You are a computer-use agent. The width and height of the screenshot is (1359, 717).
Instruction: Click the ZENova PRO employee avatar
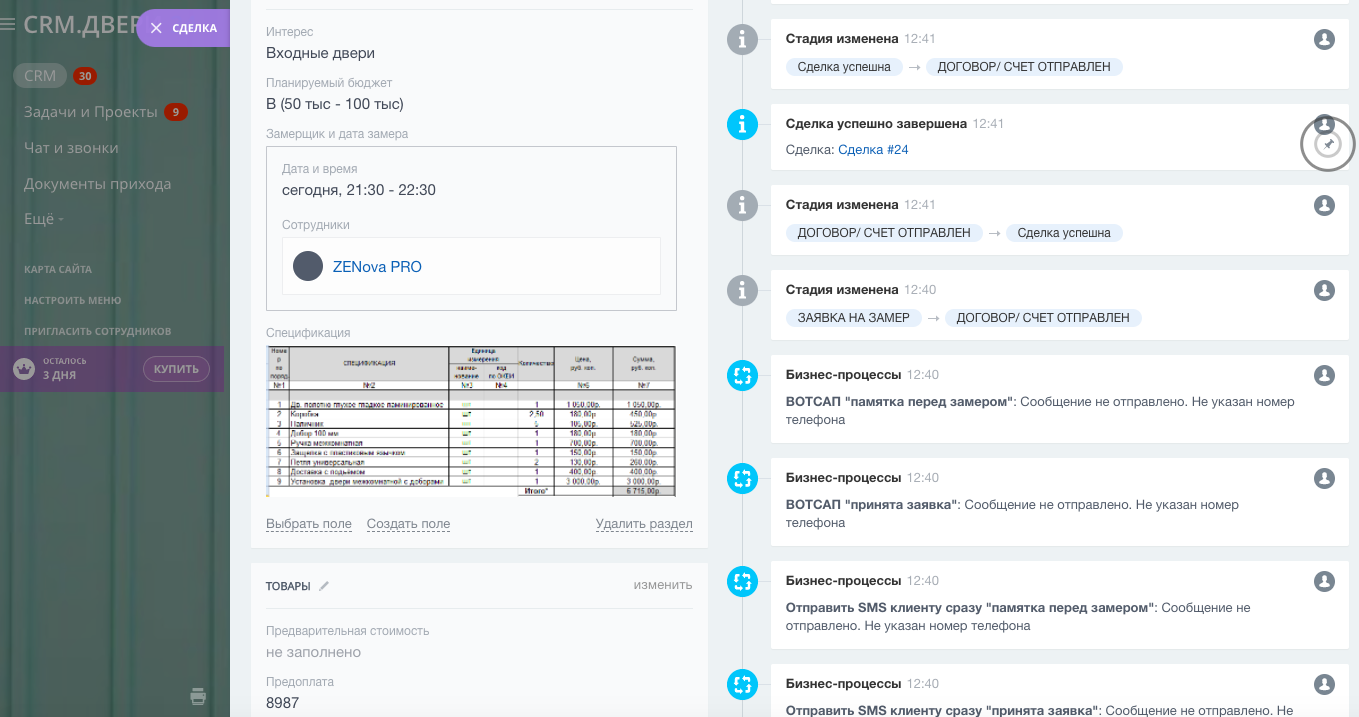(x=308, y=266)
